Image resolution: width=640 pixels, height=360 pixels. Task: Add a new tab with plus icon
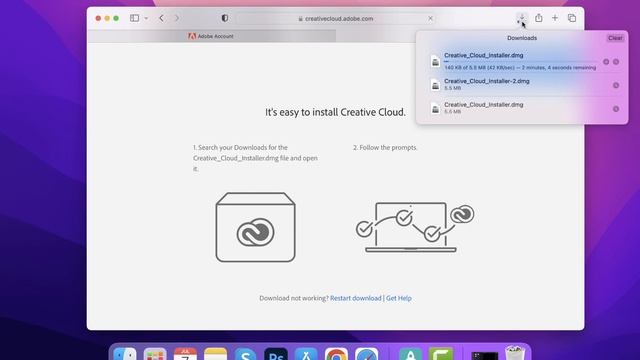click(555, 18)
